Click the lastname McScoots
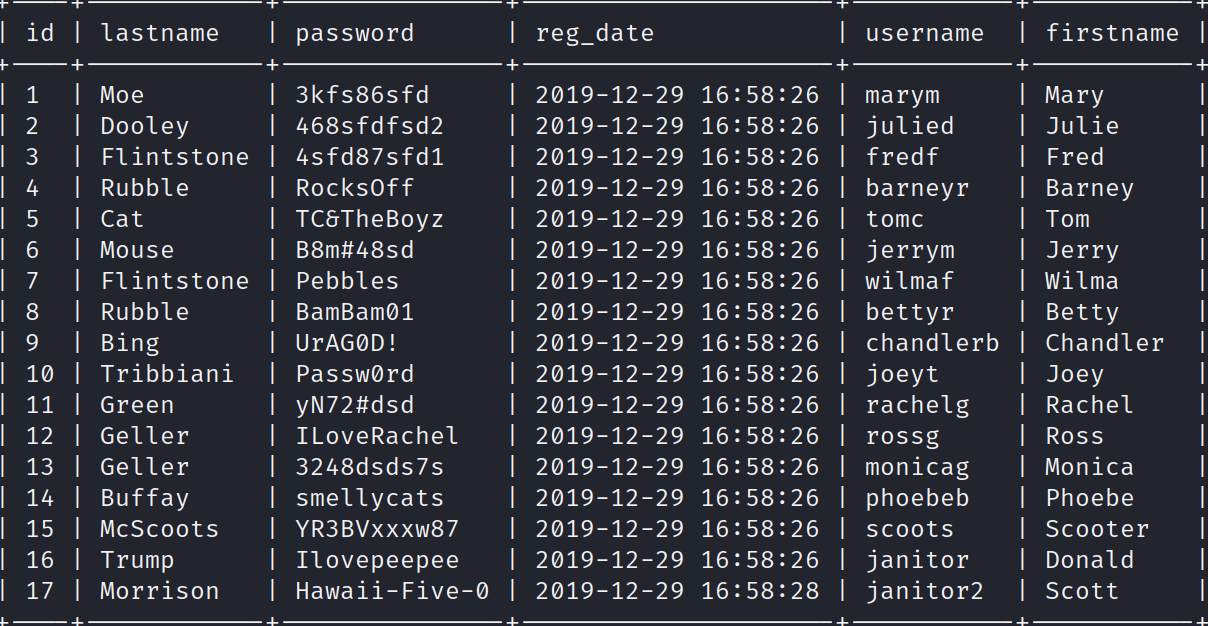Viewport: 1208px width, 626px height. click(159, 529)
